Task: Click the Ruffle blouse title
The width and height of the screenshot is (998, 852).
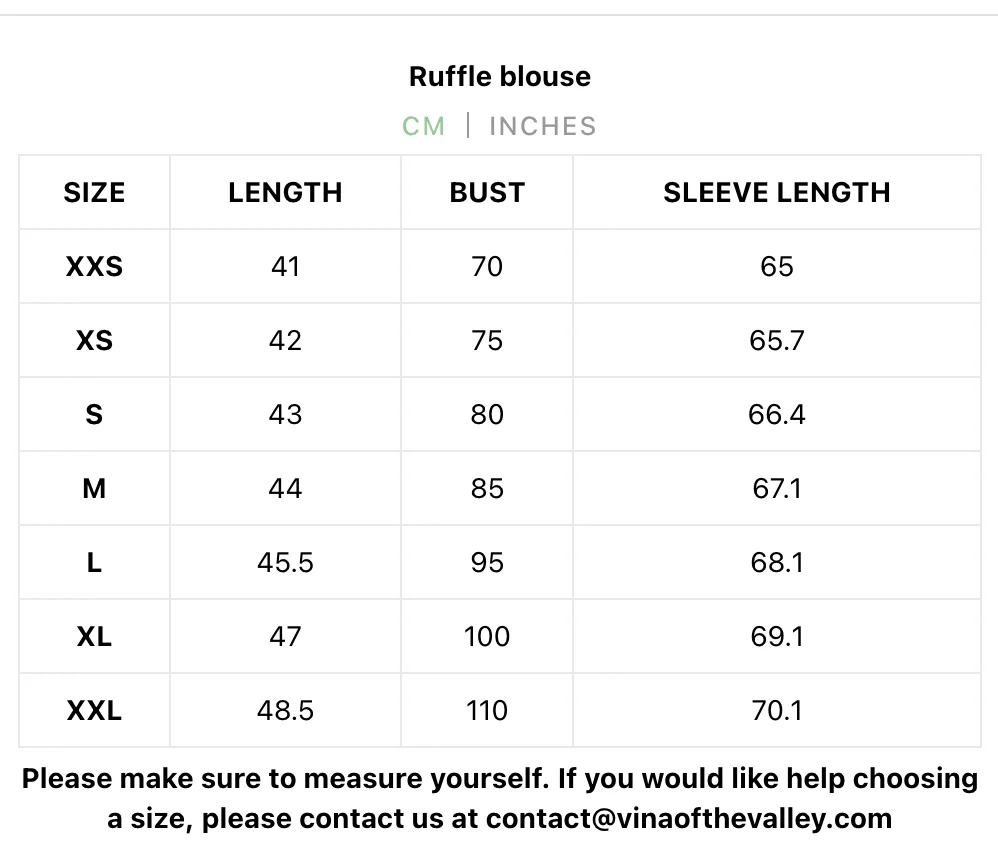Action: point(500,76)
